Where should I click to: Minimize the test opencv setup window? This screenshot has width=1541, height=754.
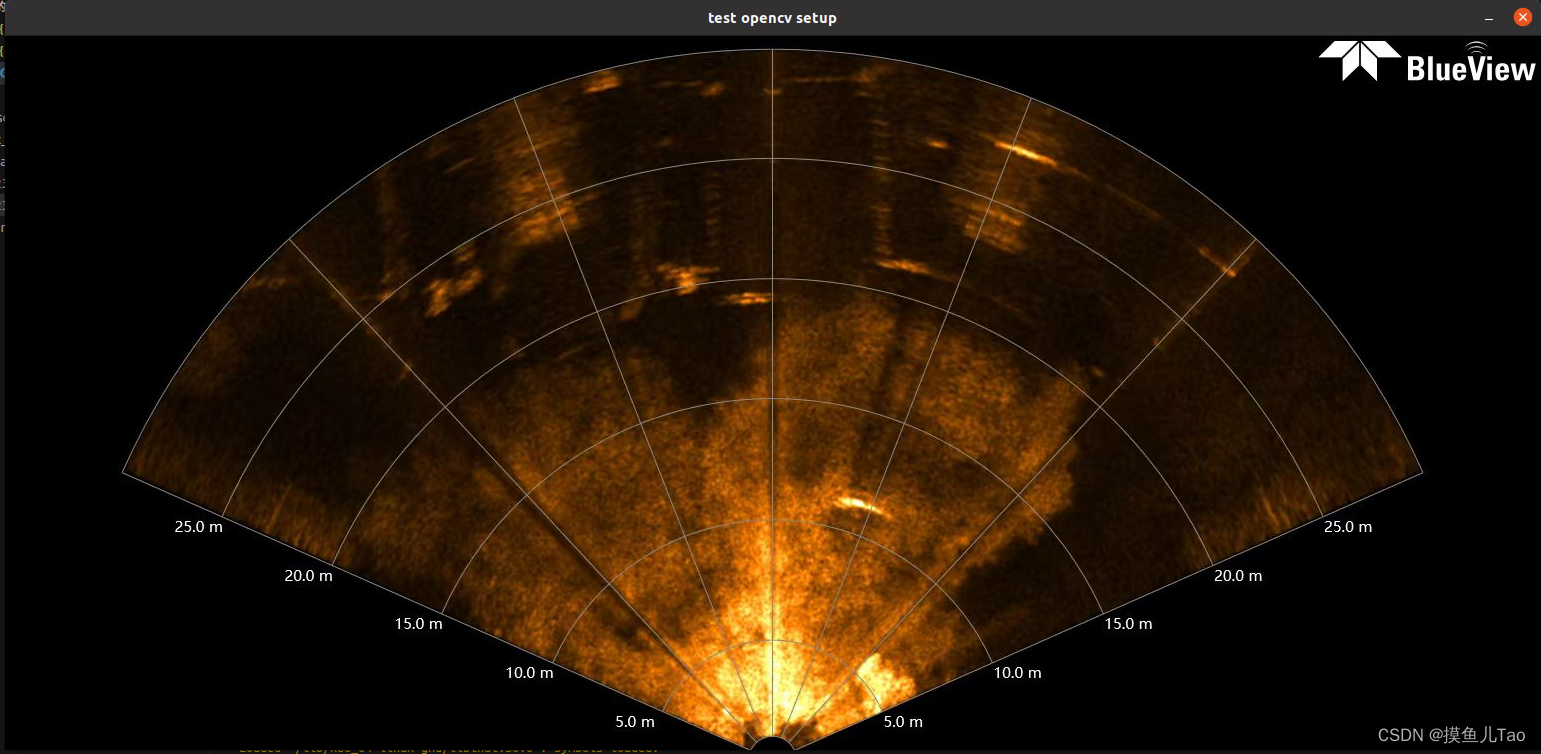tap(1490, 18)
